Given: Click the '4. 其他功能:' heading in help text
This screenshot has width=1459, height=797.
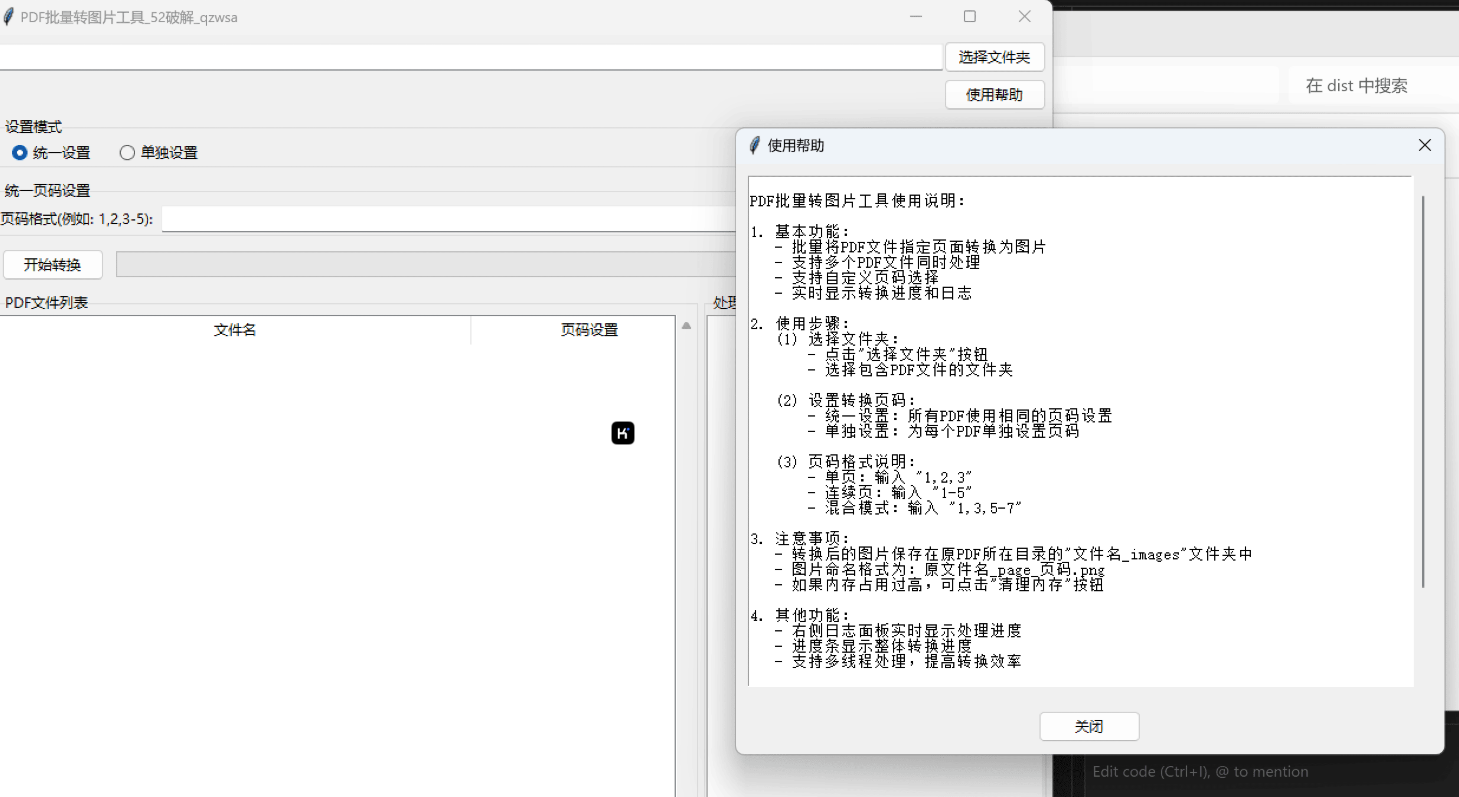Looking at the screenshot, I should tap(800, 616).
